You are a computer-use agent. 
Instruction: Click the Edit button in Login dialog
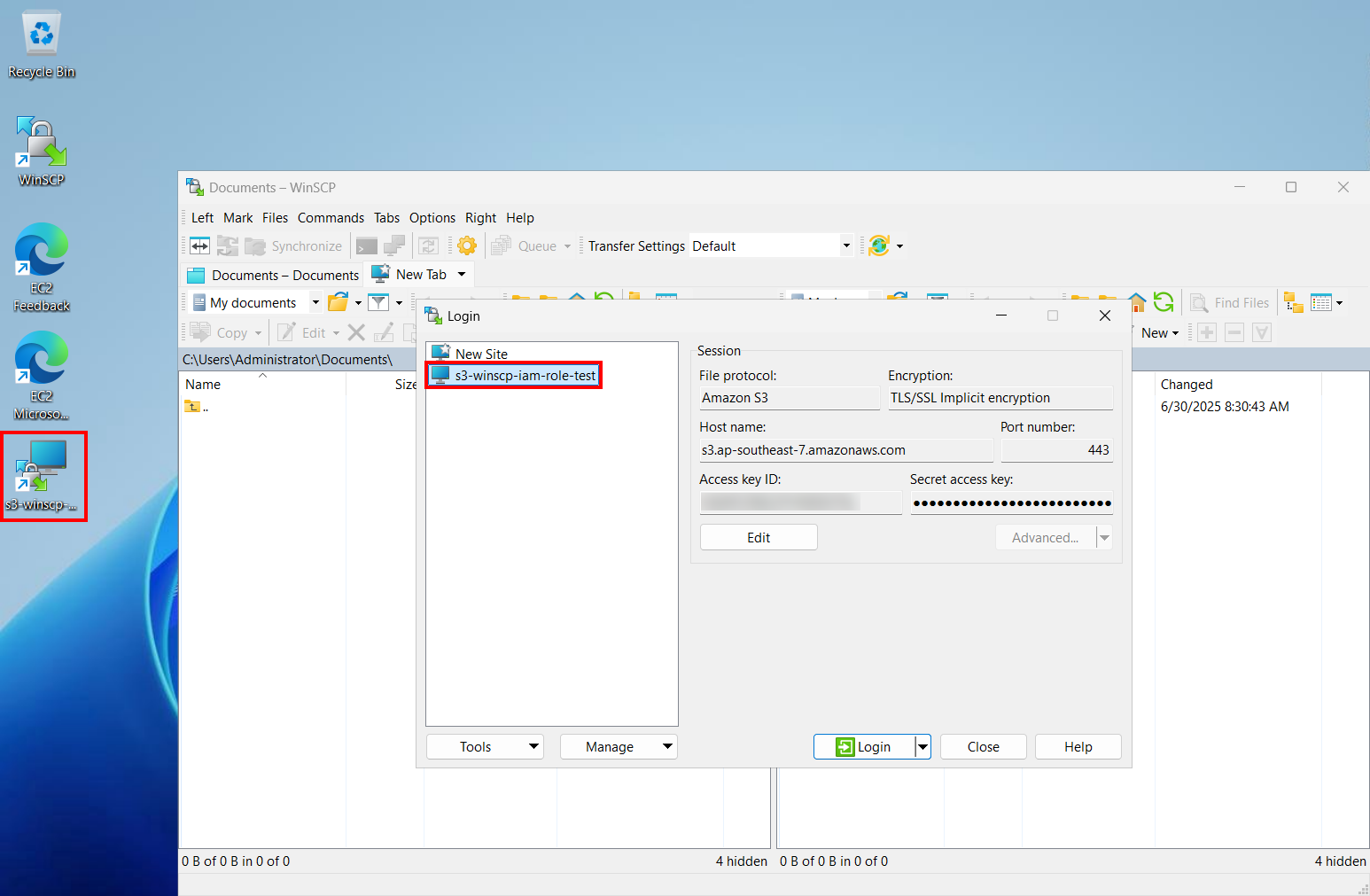tap(759, 537)
